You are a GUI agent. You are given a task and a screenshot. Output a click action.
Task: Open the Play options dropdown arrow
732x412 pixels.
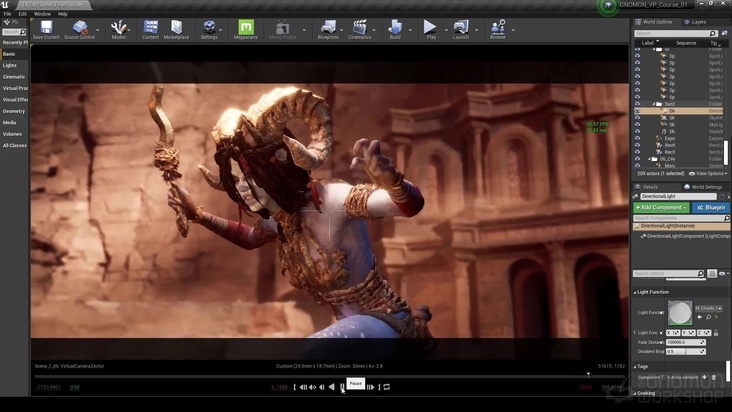click(x=446, y=30)
